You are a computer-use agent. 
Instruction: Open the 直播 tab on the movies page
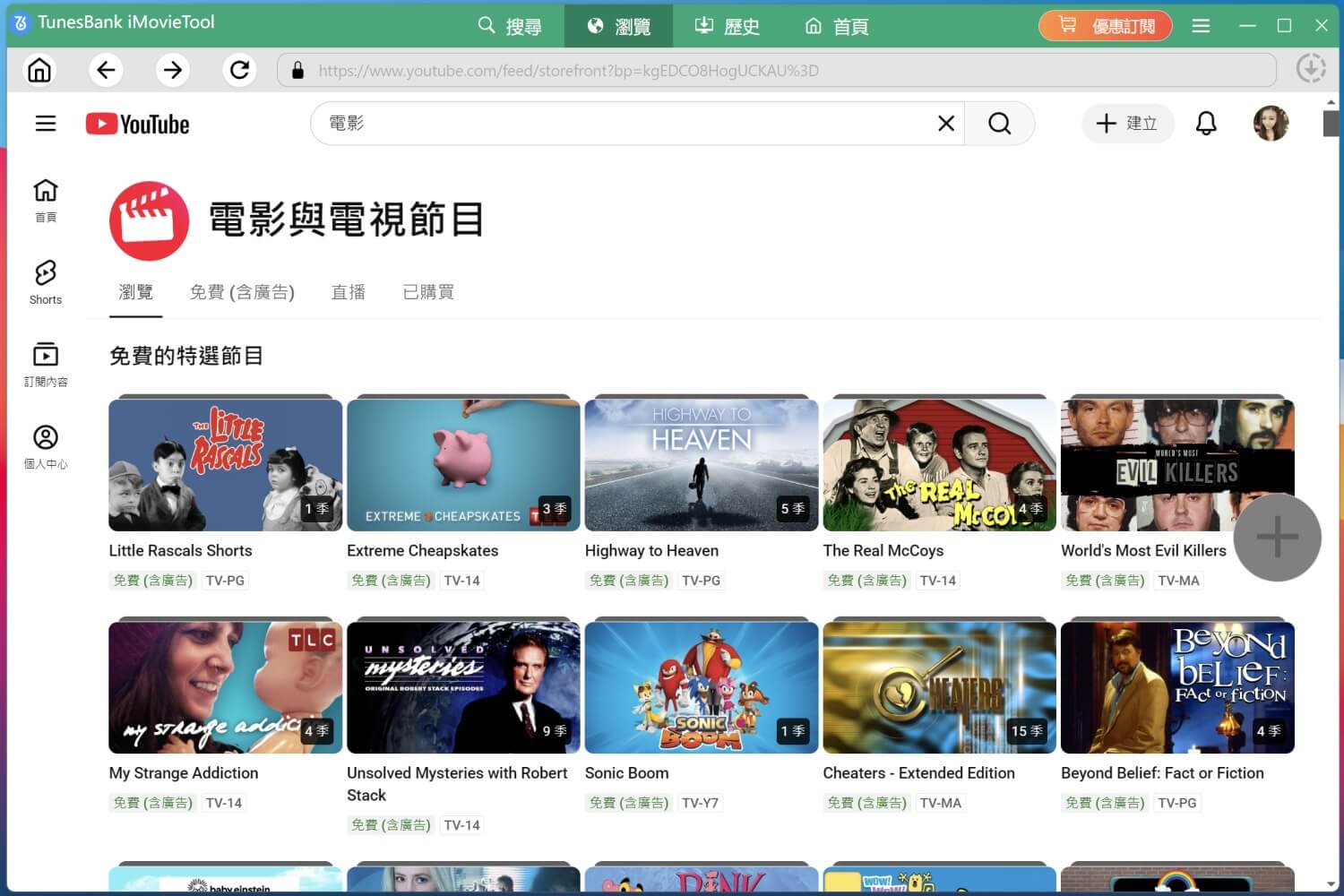[349, 291]
